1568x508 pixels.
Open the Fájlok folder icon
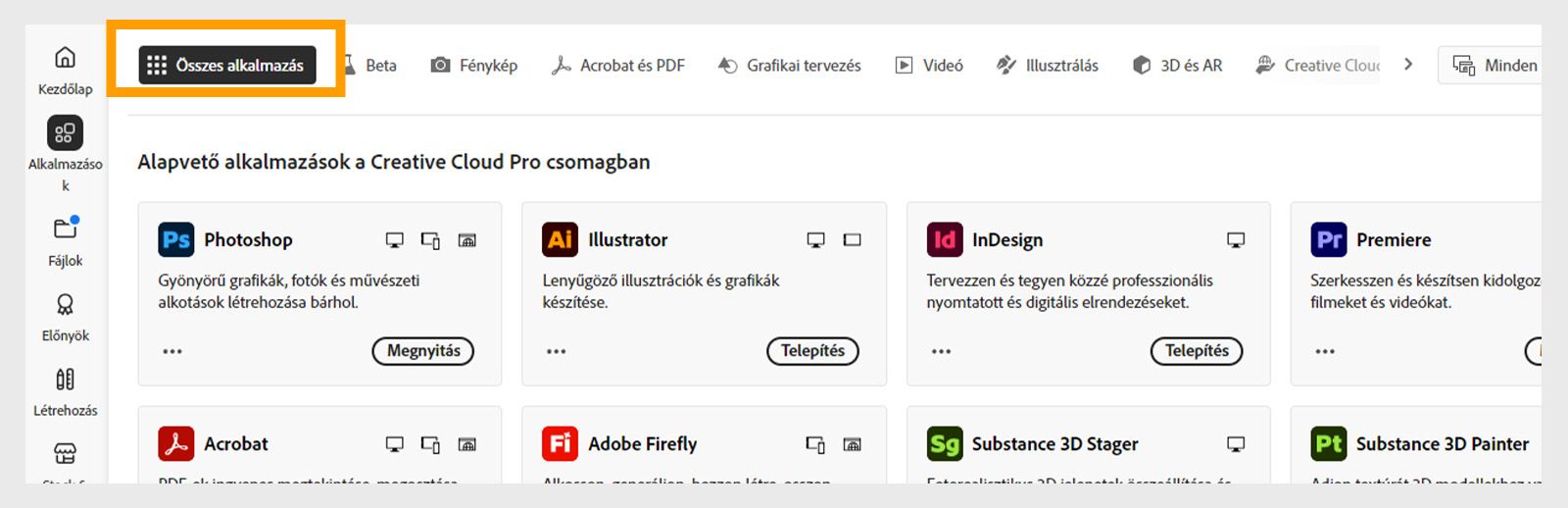(x=66, y=228)
